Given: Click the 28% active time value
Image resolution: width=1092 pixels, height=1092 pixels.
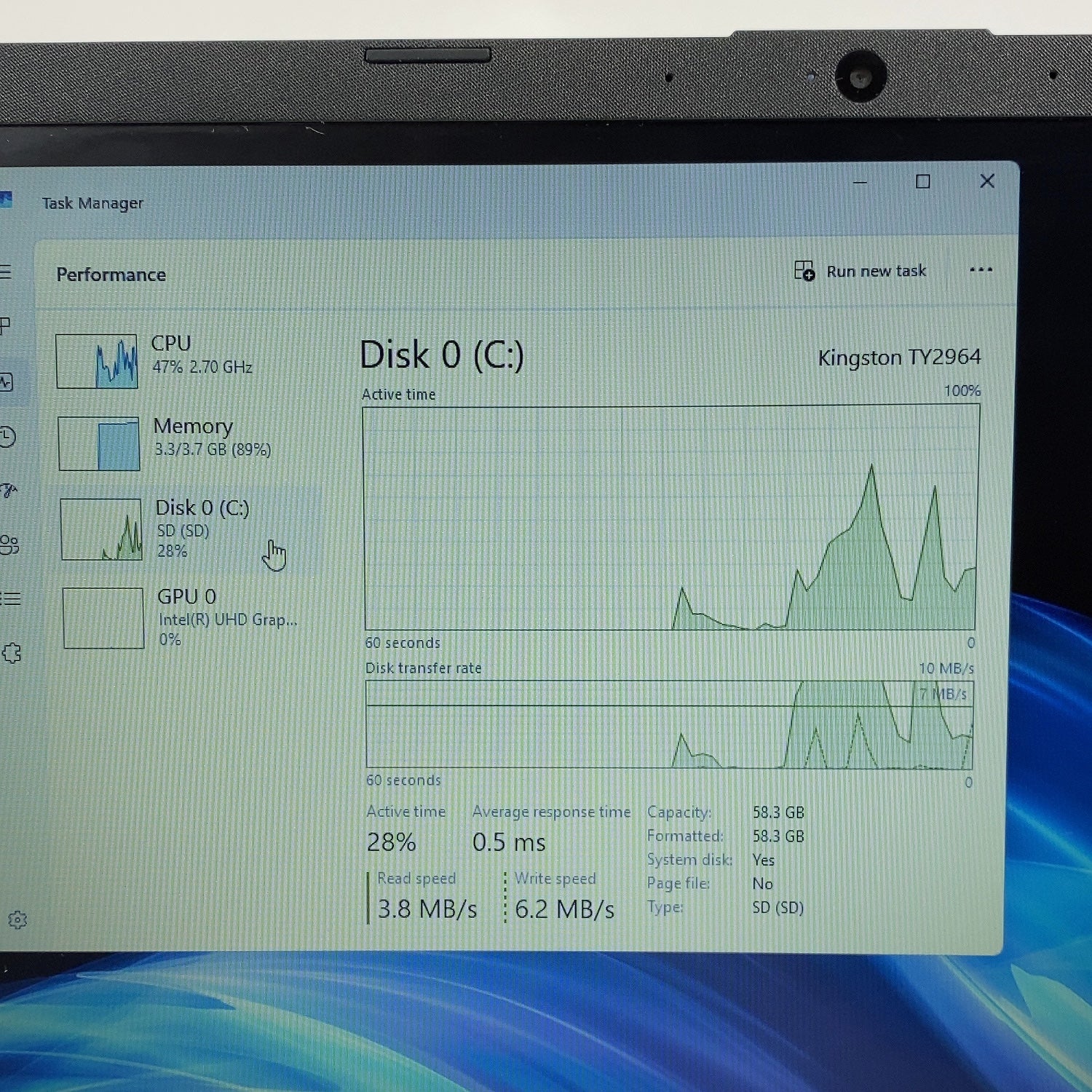Looking at the screenshot, I should click(x=391, y=842).
